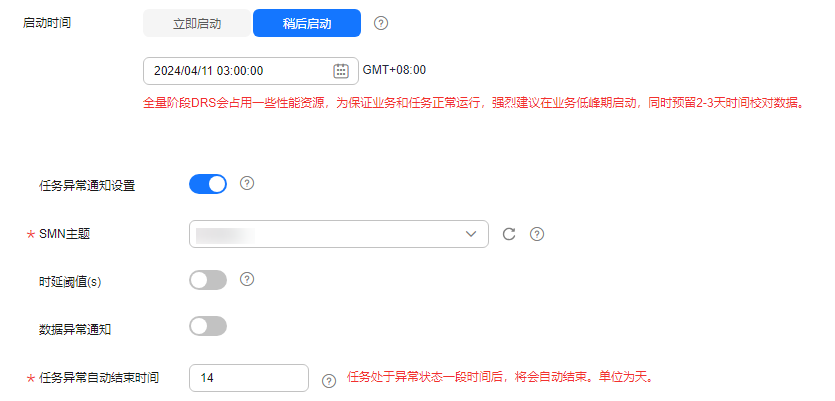Open the SMN主题 selection box
This screenshot has width=835, height=401.
pos(339,234)
